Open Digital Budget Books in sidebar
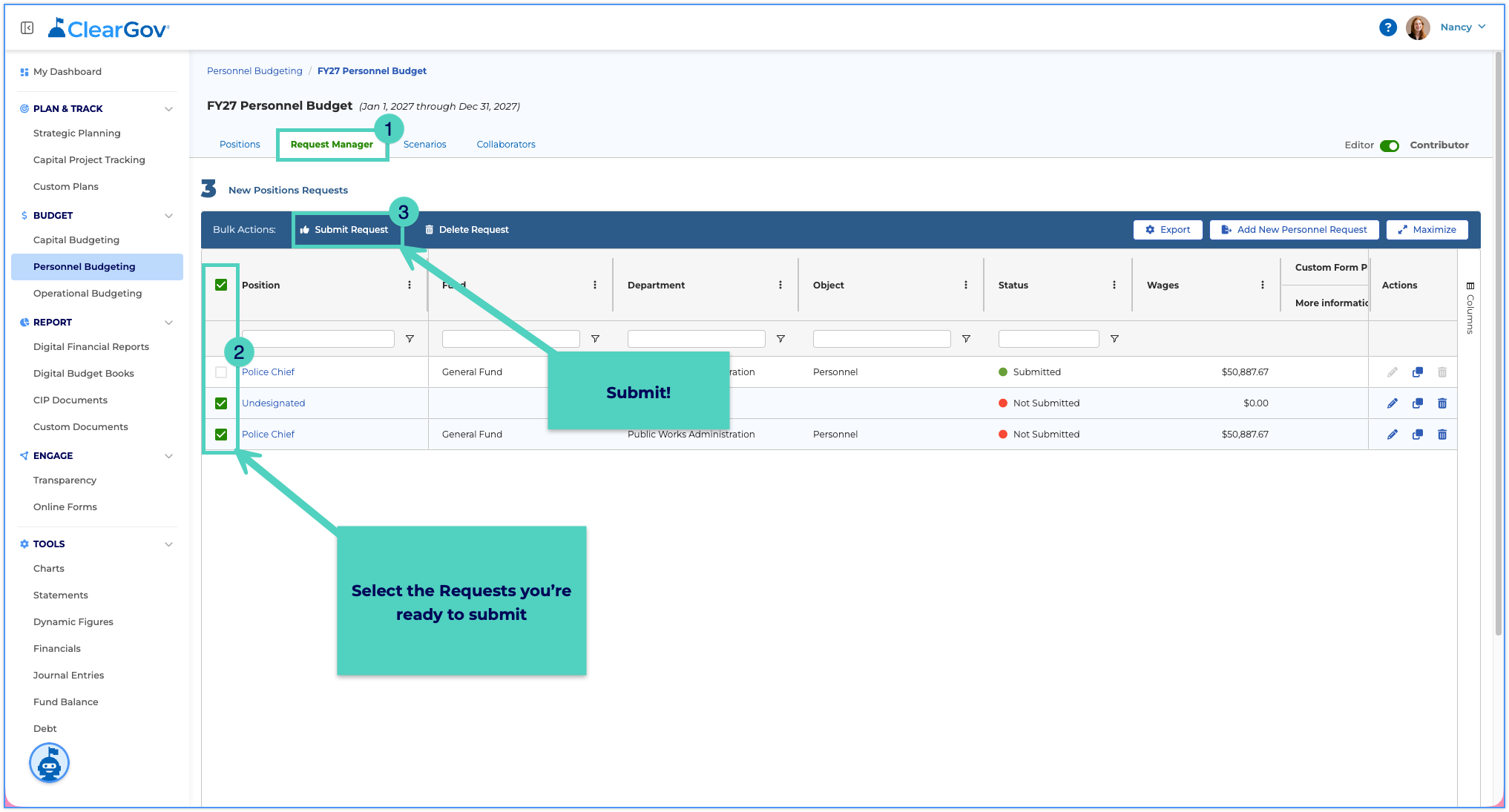1509x812 pixels. 84,374
